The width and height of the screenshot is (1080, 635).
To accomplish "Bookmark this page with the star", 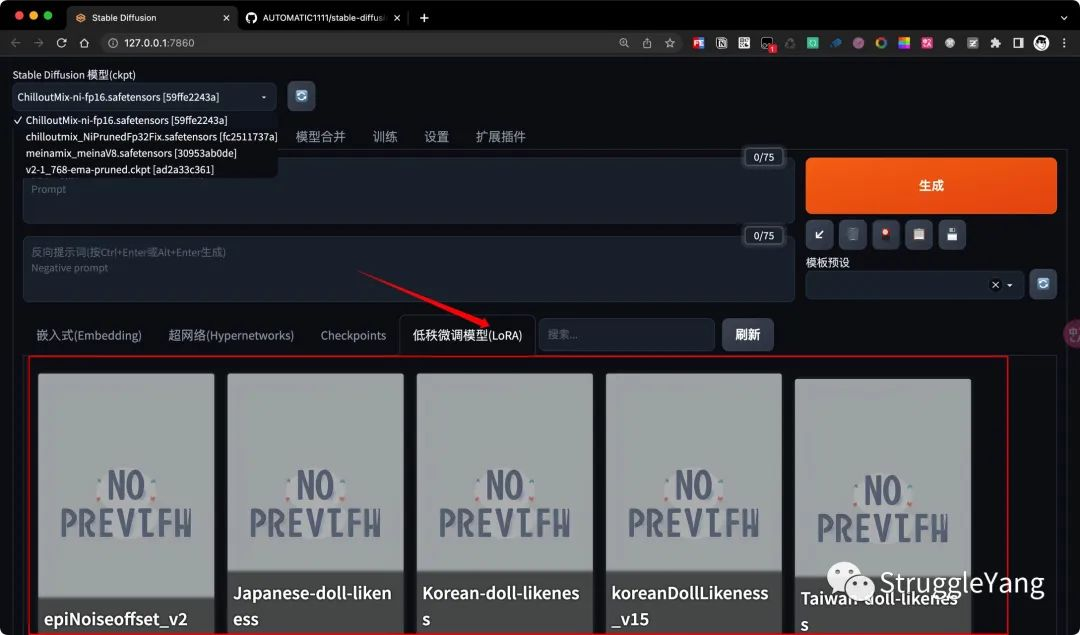I will coord(669,43).
